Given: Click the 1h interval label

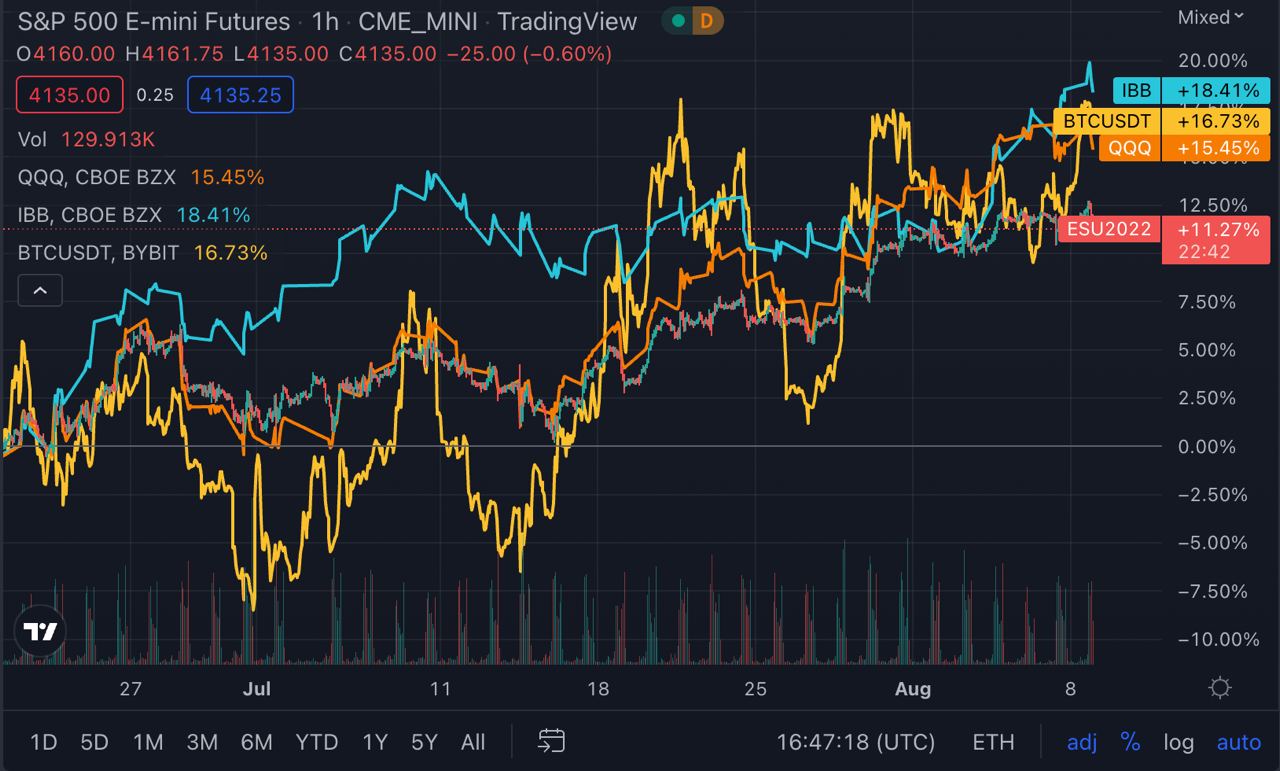Looking at the screenshot, I should click(x=325, y=21).
